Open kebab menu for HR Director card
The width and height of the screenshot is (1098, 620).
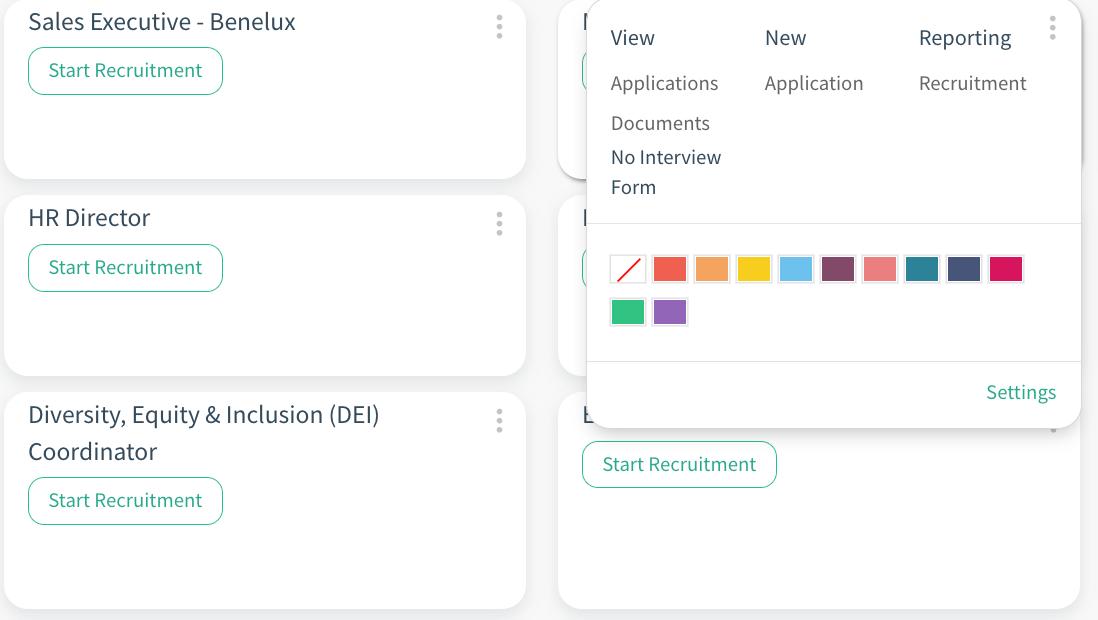click(x=499, y=224)
